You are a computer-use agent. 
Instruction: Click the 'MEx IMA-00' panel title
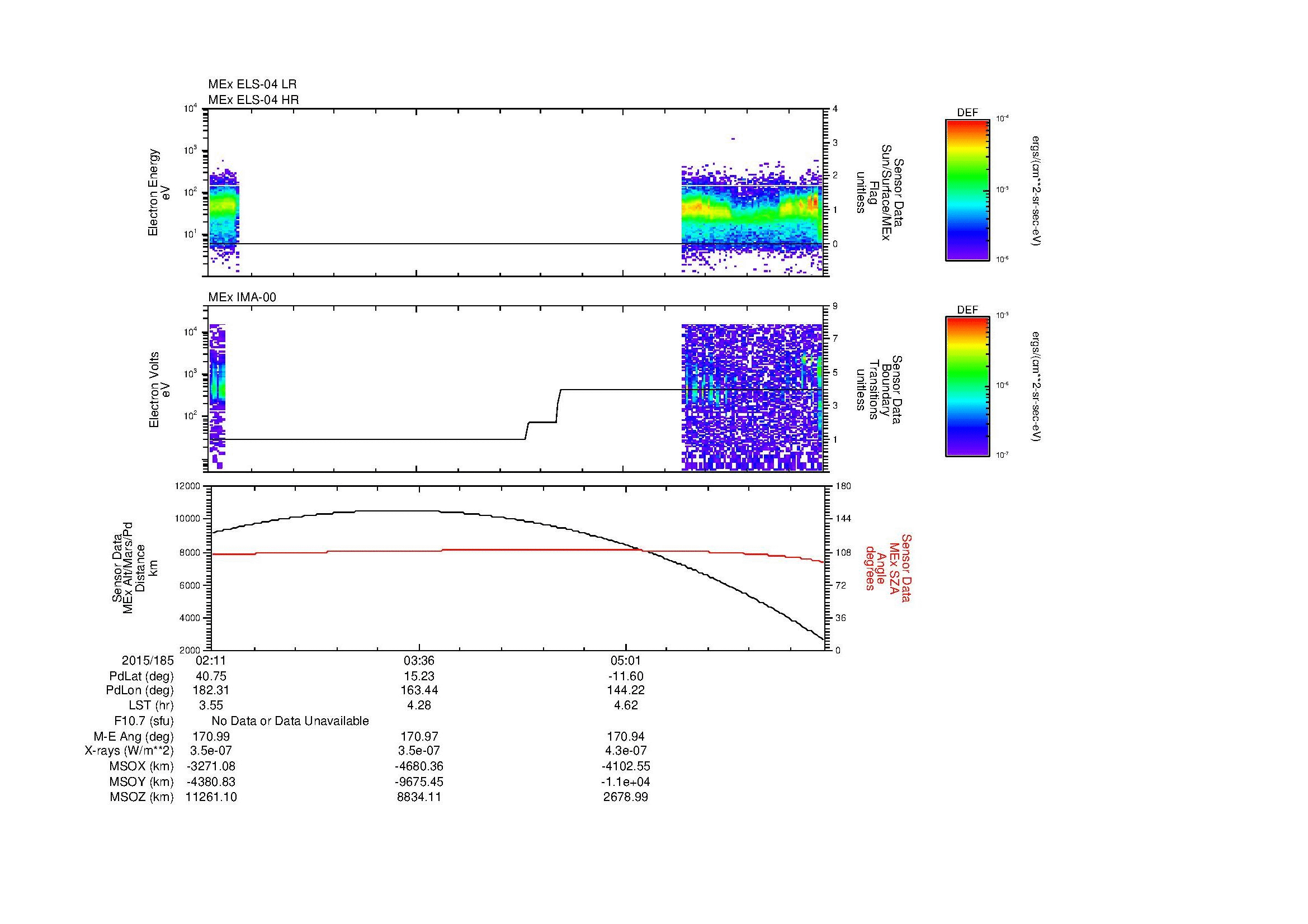coord(242,297)
